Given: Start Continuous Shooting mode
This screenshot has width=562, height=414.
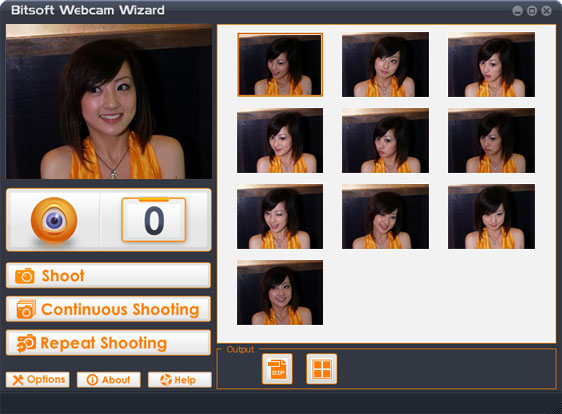Looking at the screenshot, I should click(x=108, y=309).
